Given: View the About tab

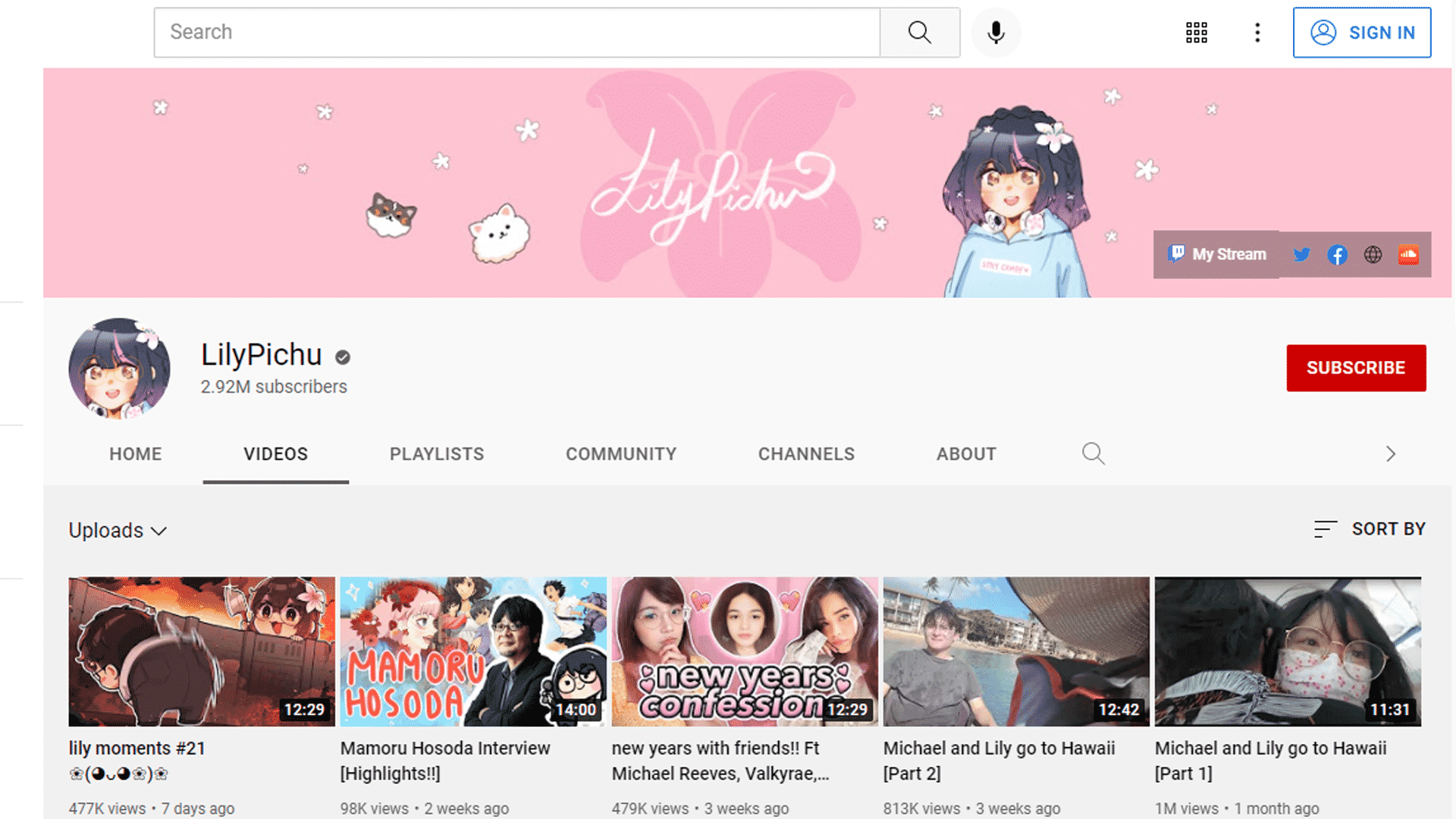Looking at the screenshot, I should pos(966,453).
